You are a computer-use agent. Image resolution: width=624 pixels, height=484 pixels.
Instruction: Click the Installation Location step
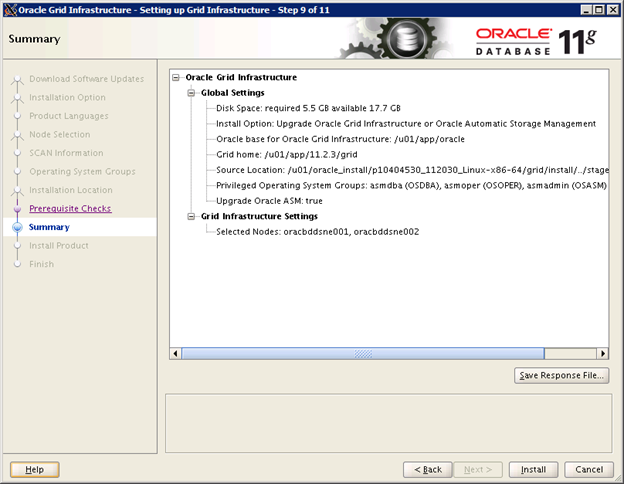pyautogui.click(x=71, y=190)
